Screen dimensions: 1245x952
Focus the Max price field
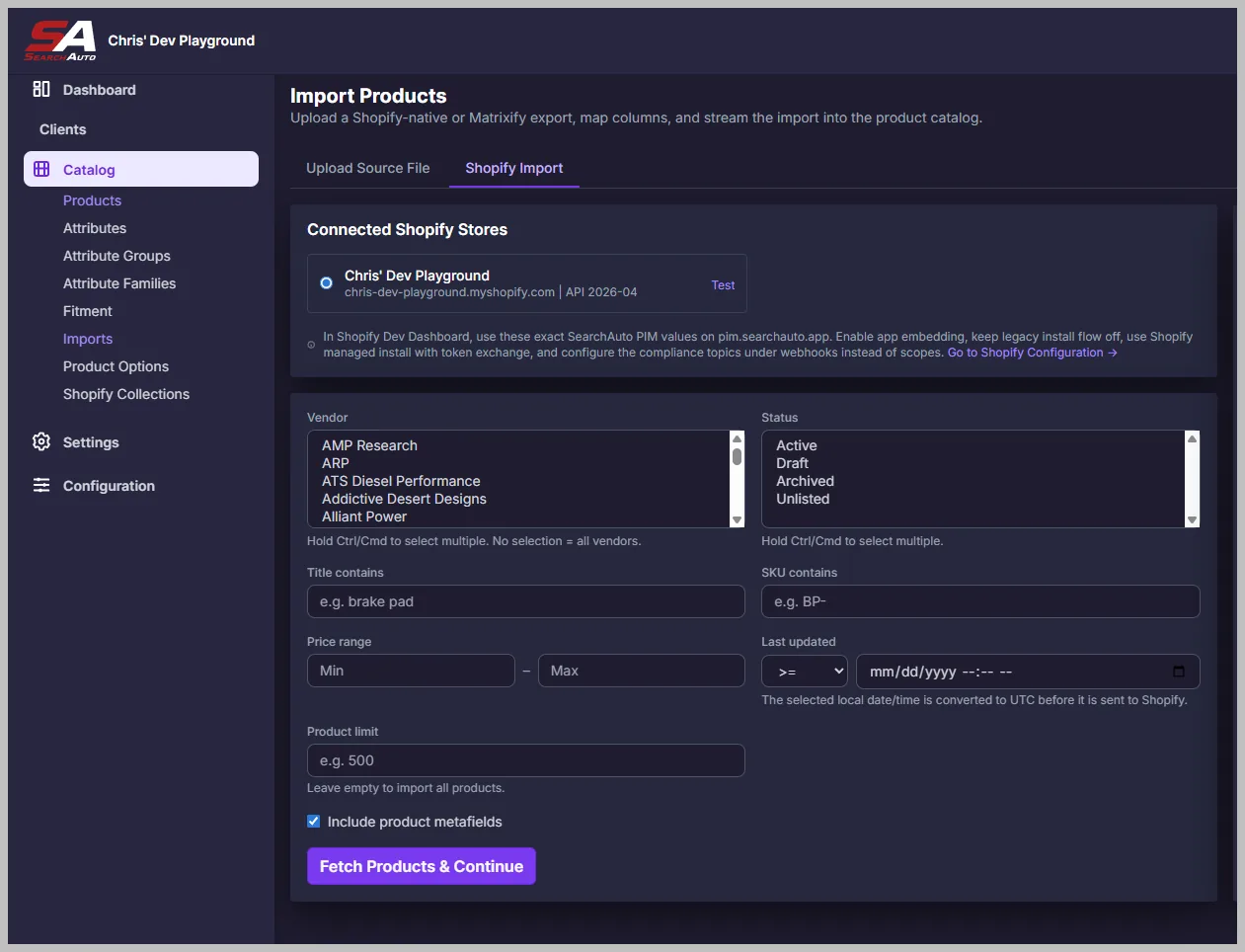point(642,671)
